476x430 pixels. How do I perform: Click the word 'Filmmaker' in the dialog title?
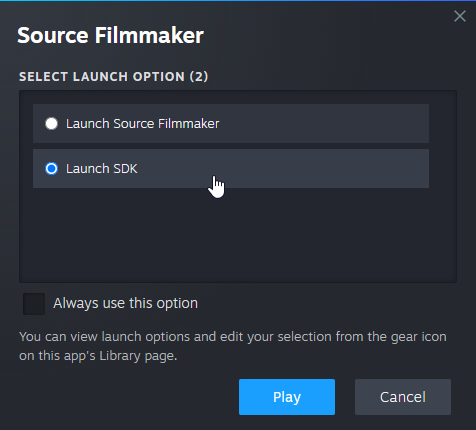coord(149,35)
